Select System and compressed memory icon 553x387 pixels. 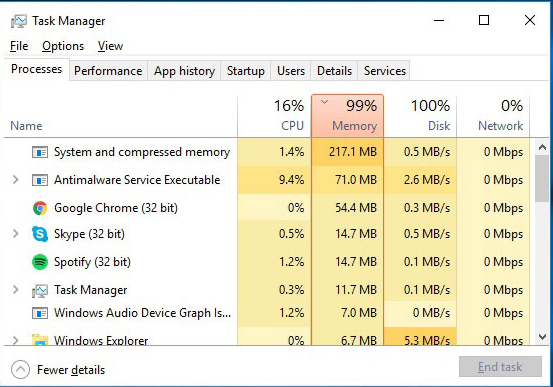40,152
